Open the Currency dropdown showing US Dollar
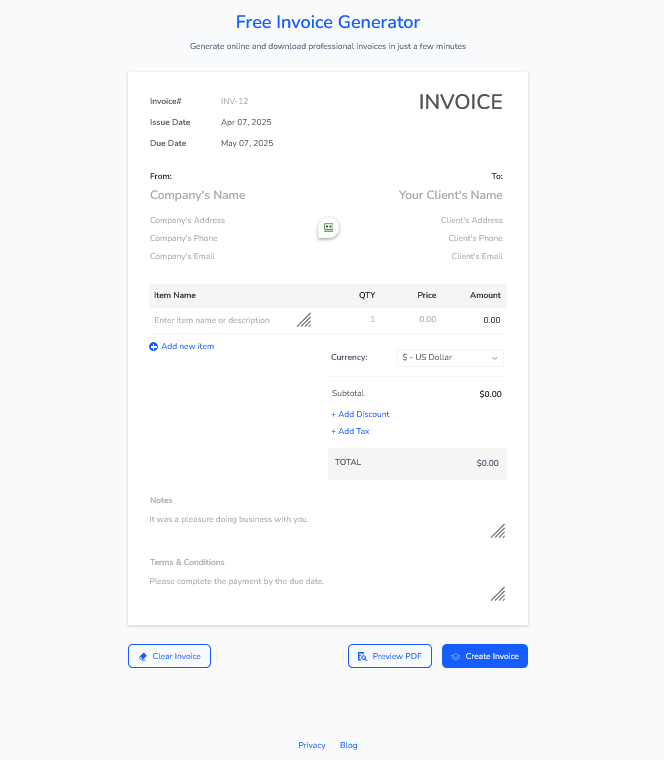The height and width of the screenshot is (760, 664). pos(450,358)
